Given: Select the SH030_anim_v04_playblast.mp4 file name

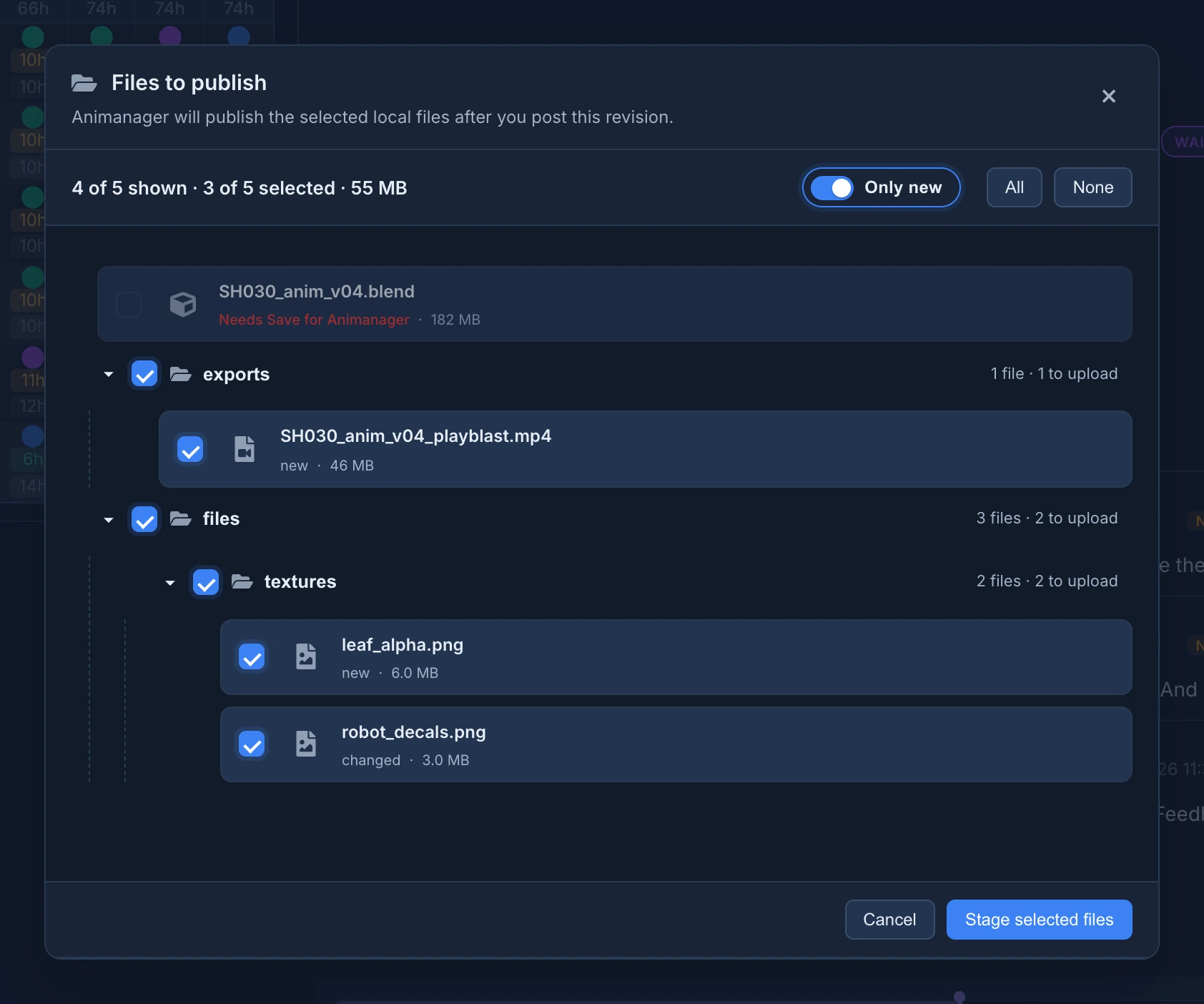Looking at the screenshot, I should (415, 436).
